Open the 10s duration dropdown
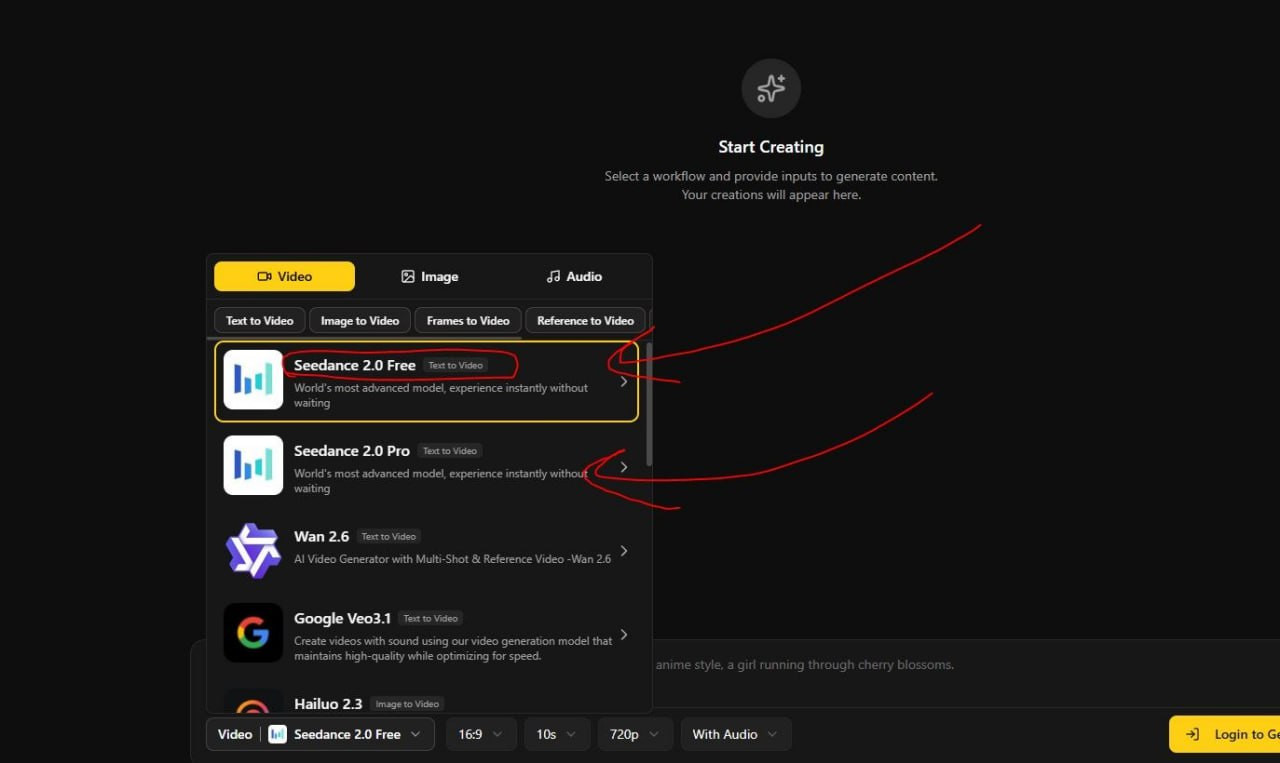Screen dimensions: 1280x763 (557, 734)
